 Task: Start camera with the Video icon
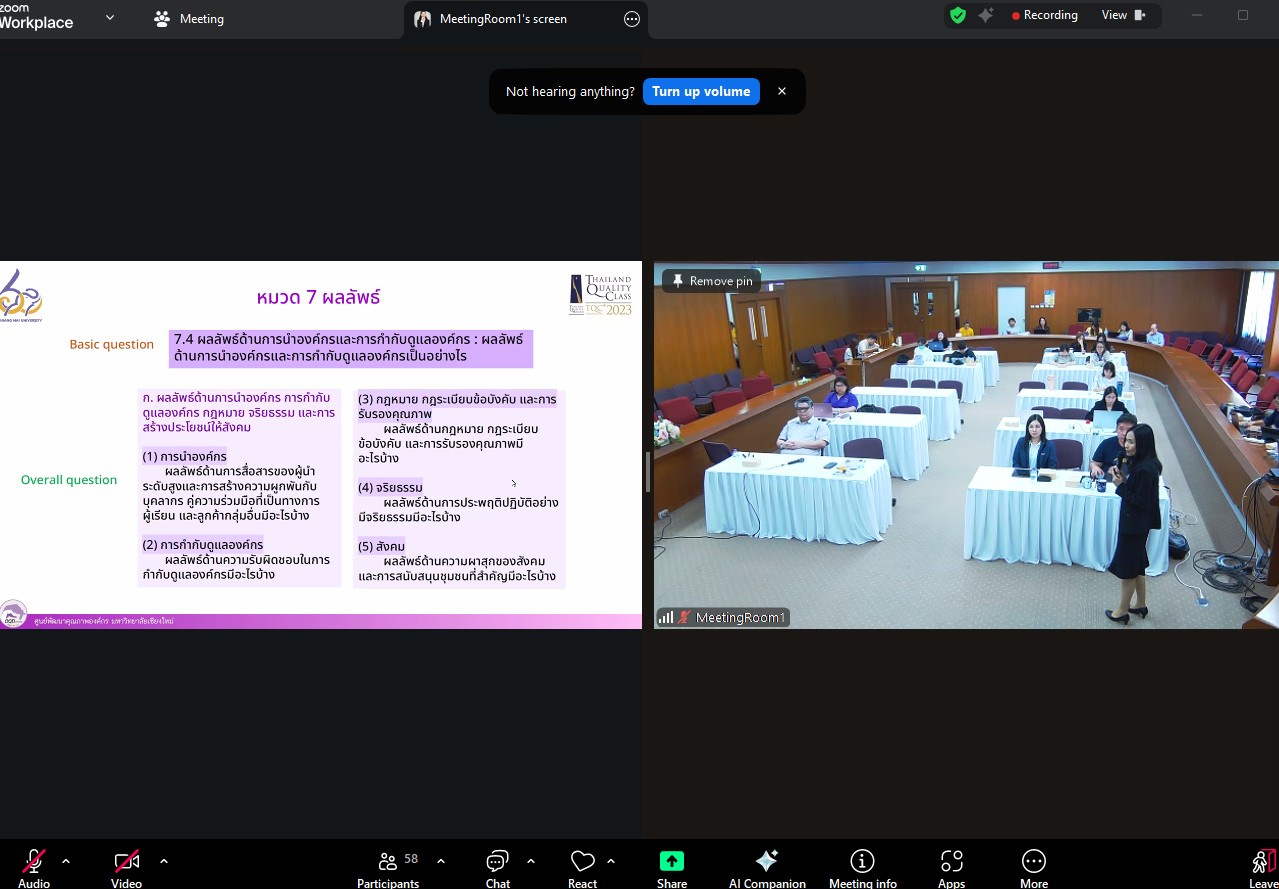pos(126,862)
